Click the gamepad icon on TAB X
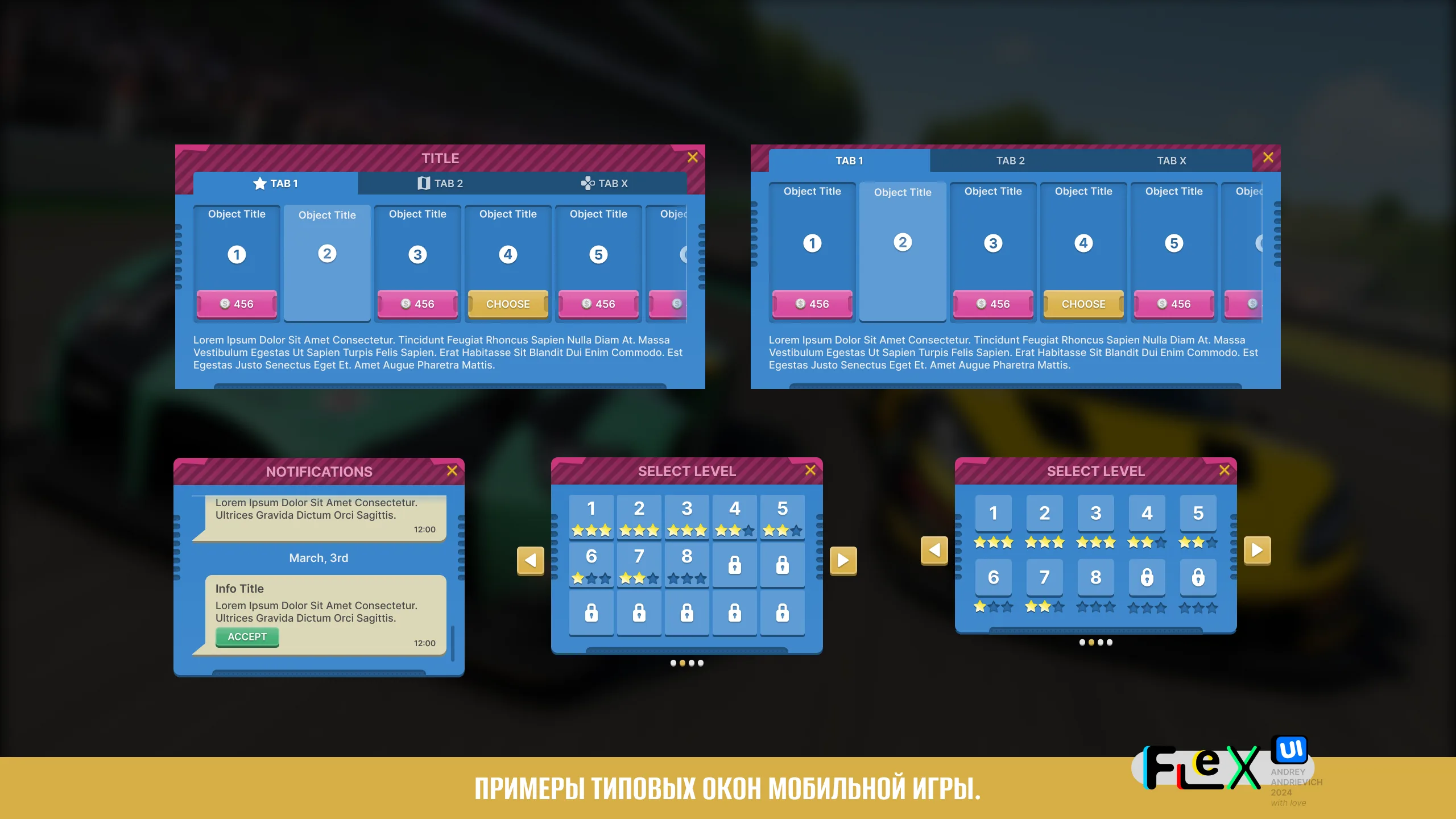 (588, 183)
